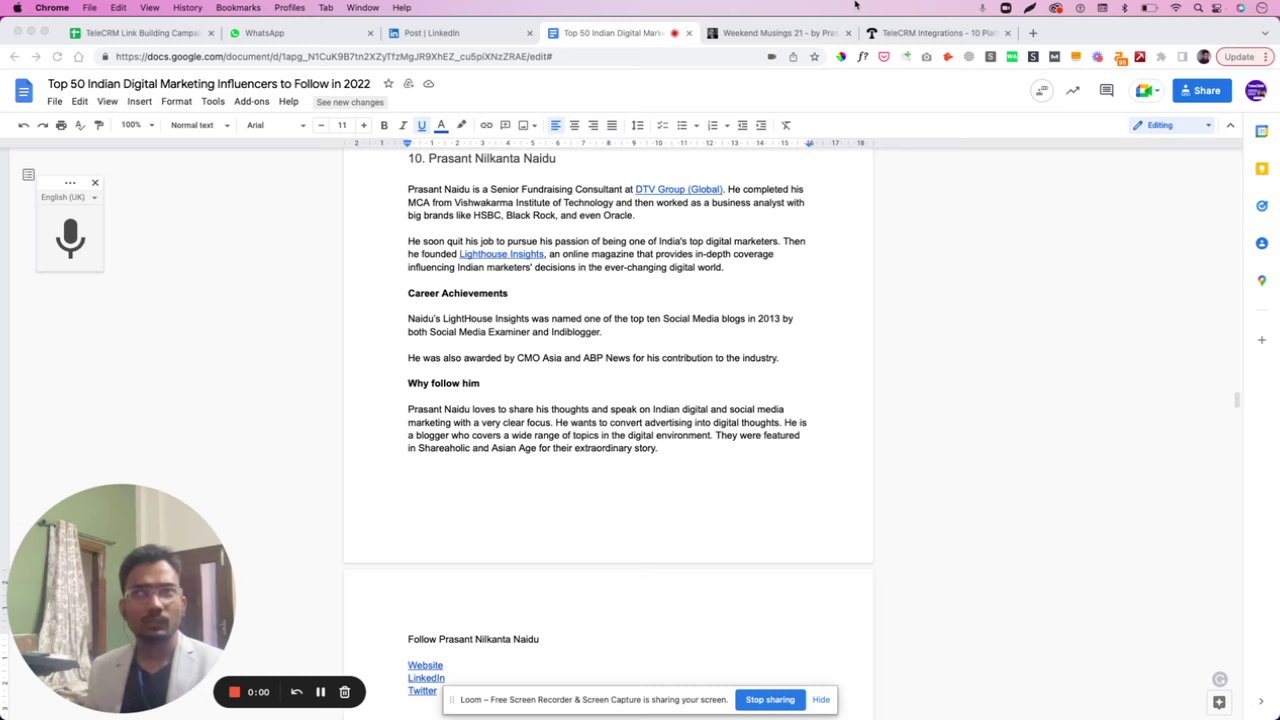Restart the Loom recording
Screen dimensions: 1280x720
click(296, 692)
